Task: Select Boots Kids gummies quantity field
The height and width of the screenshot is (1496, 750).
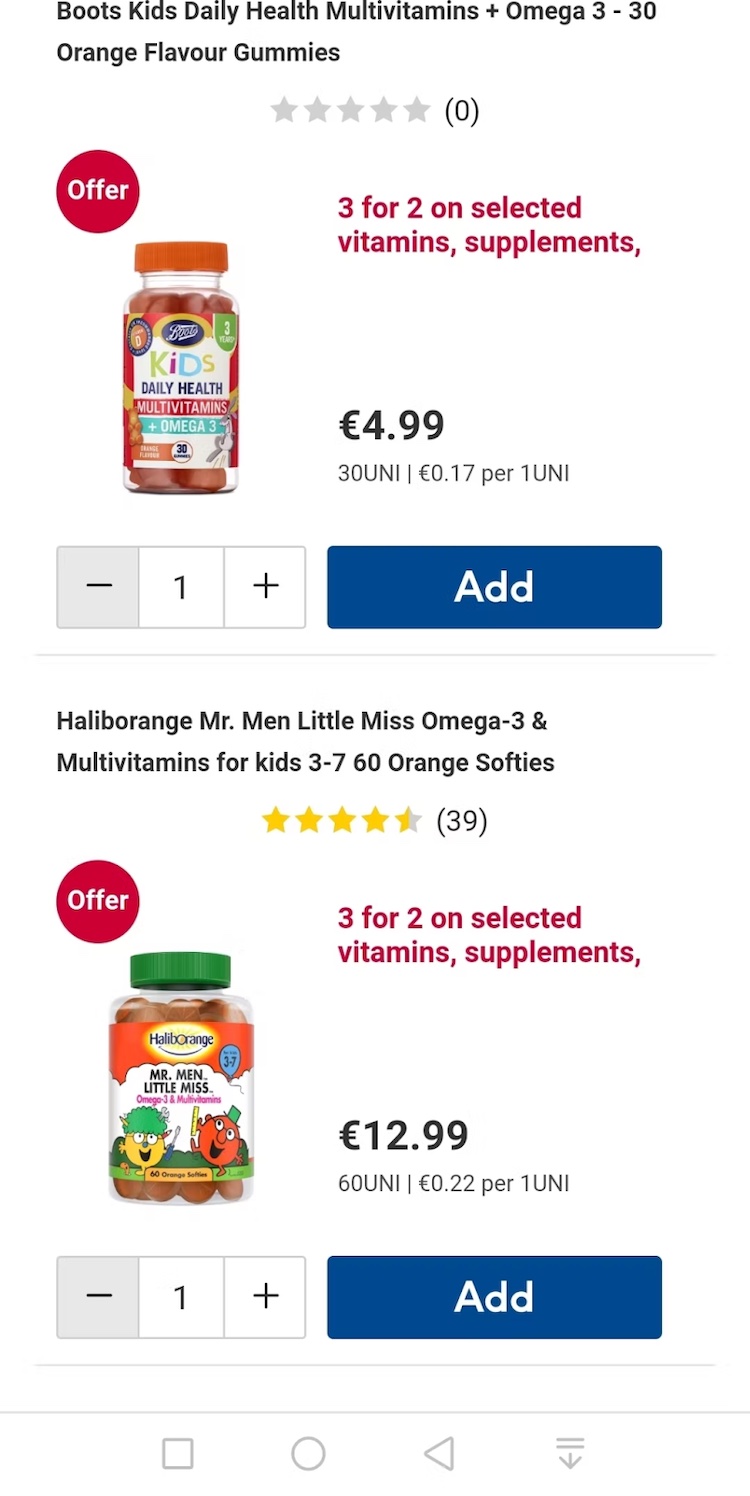Action: click(x=181, y=587)
